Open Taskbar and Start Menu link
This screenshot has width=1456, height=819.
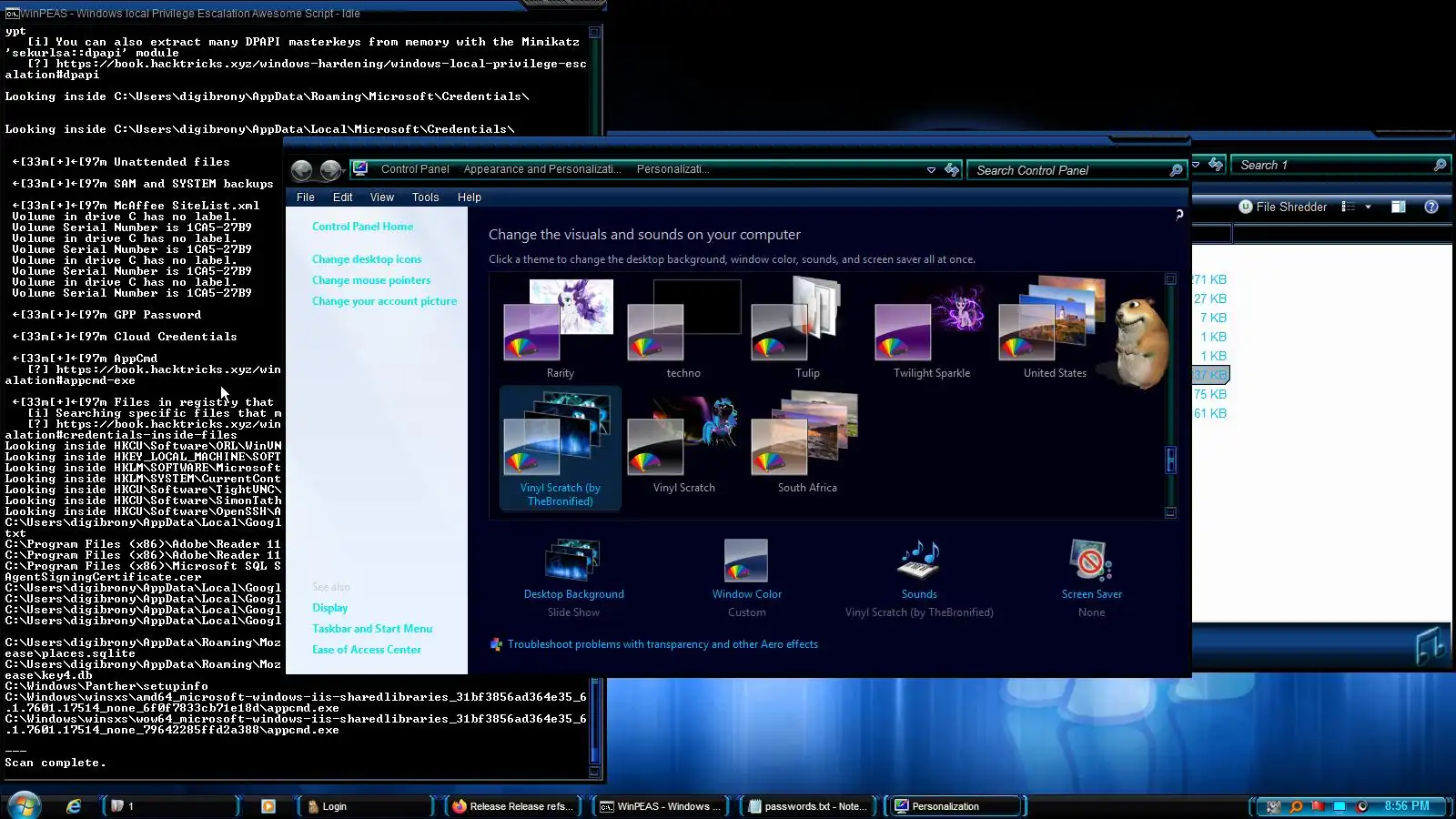[x=372, y=629]
